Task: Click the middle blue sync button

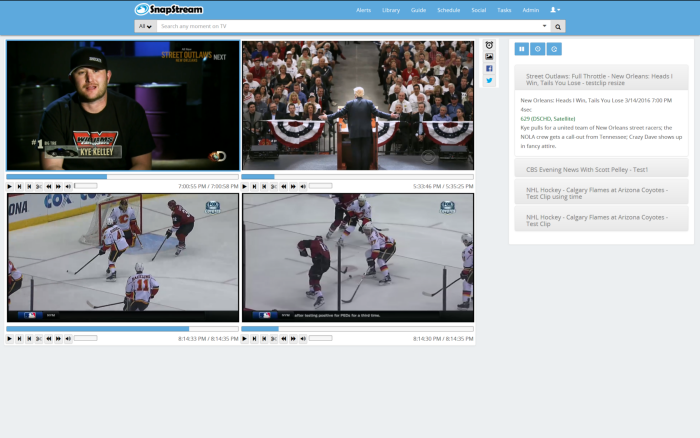Action: (x=538, y=49)
